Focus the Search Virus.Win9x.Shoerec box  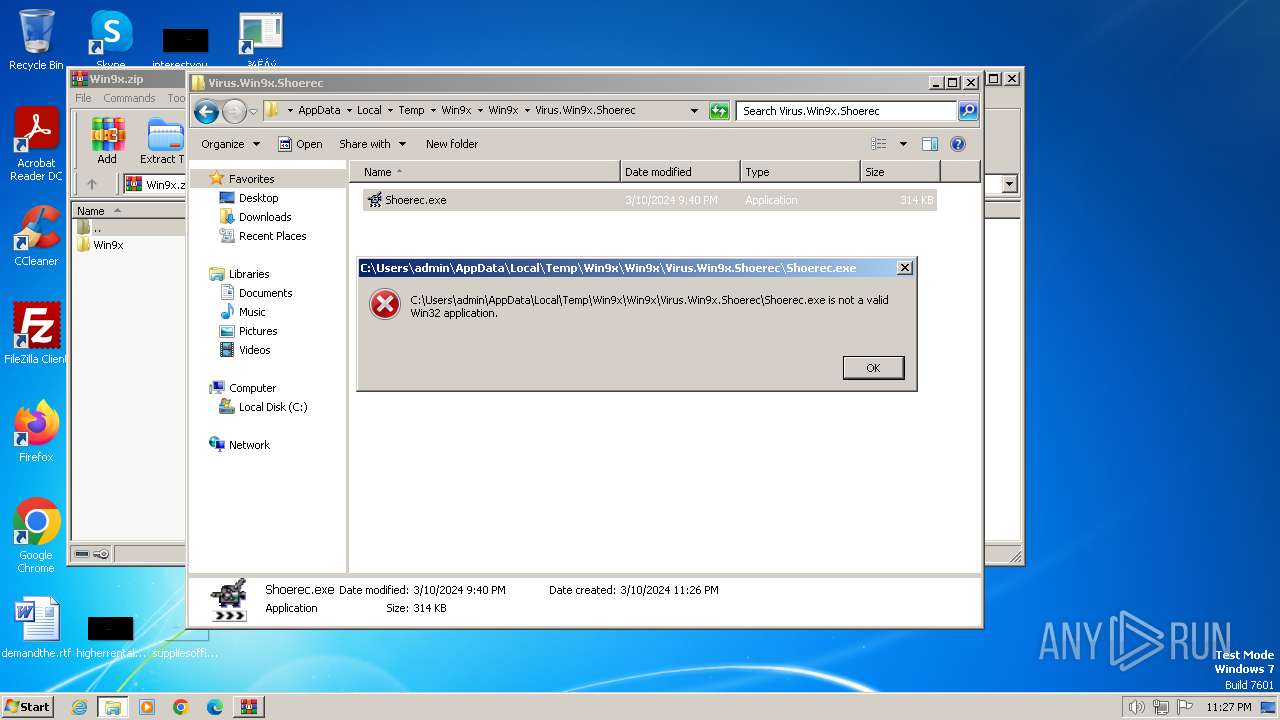click(847, 111)
